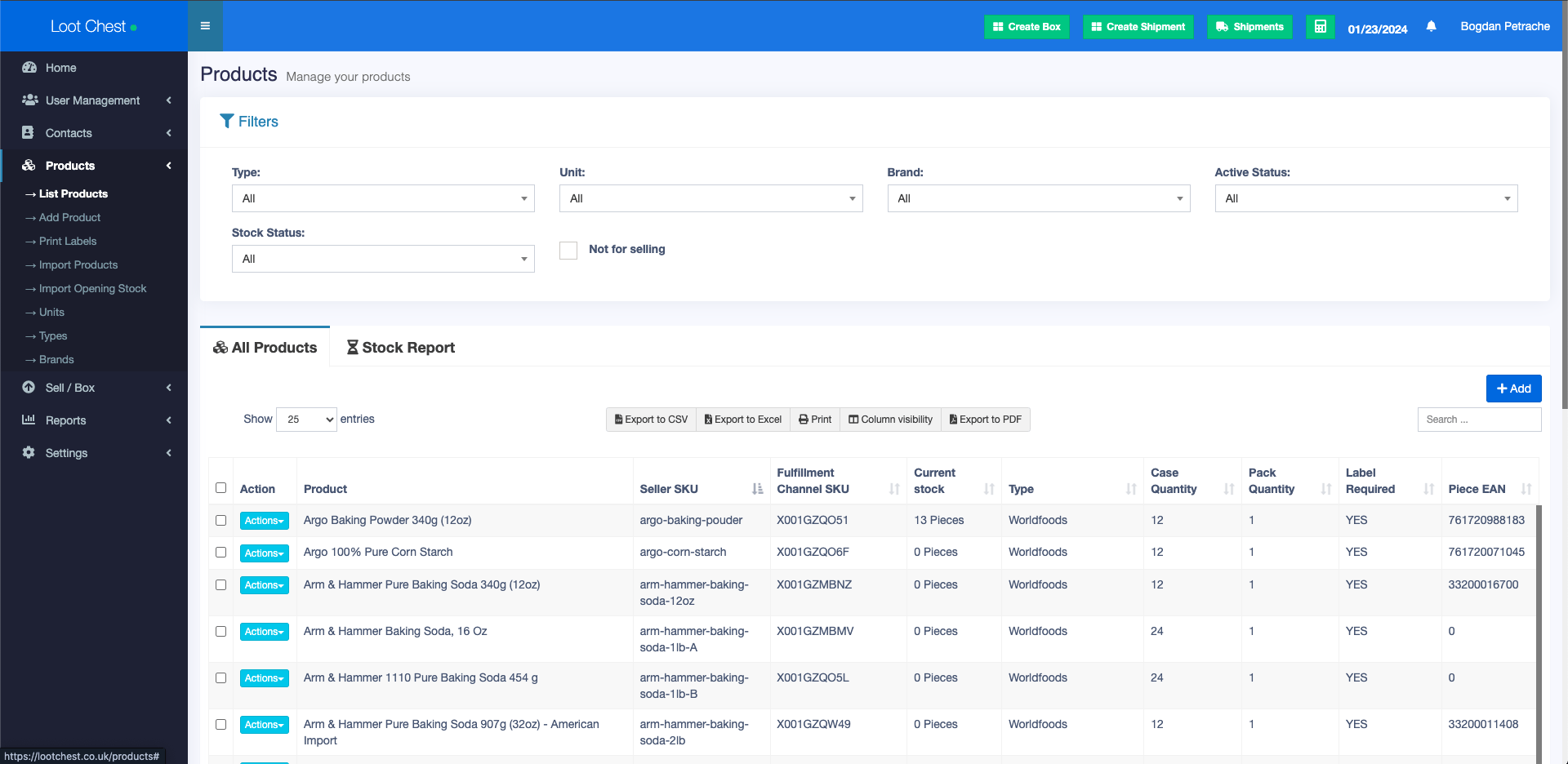
Task: Open Import Opening Stock in sidebar
Action: point(92,288)
